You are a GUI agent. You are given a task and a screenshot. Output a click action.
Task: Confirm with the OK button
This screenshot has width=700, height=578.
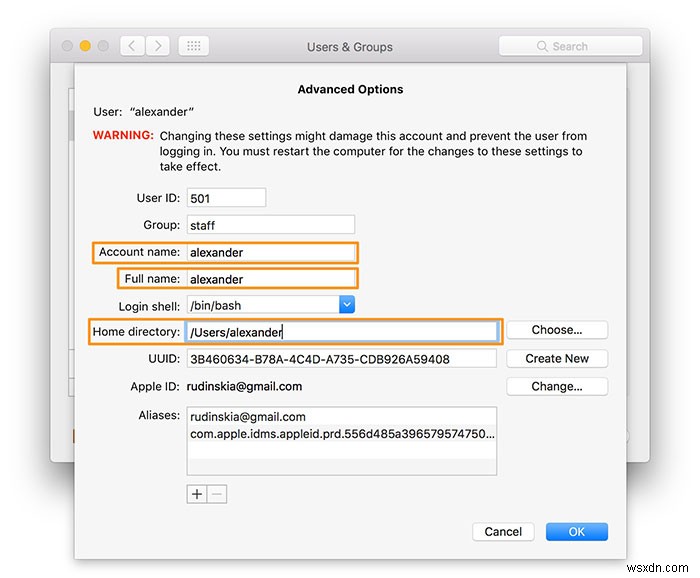(x=576, y=532)
